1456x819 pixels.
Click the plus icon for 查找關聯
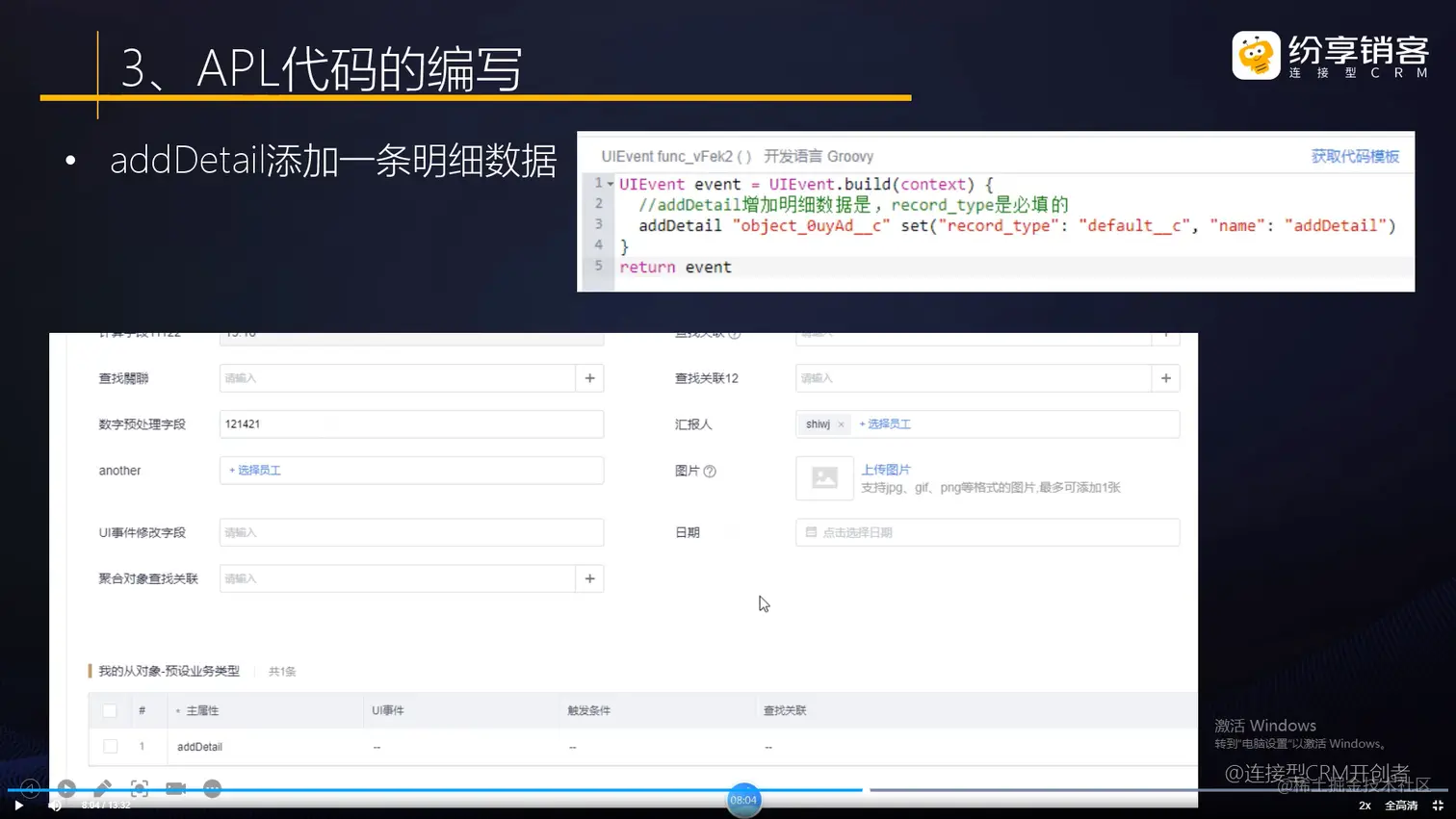coord(590,378)
